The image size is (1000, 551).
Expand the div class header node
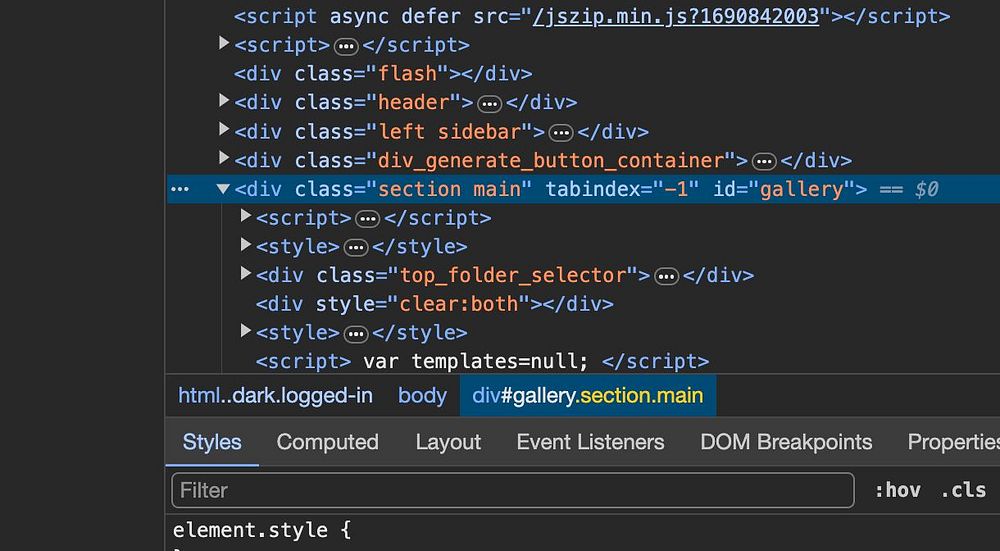[224, 100]
